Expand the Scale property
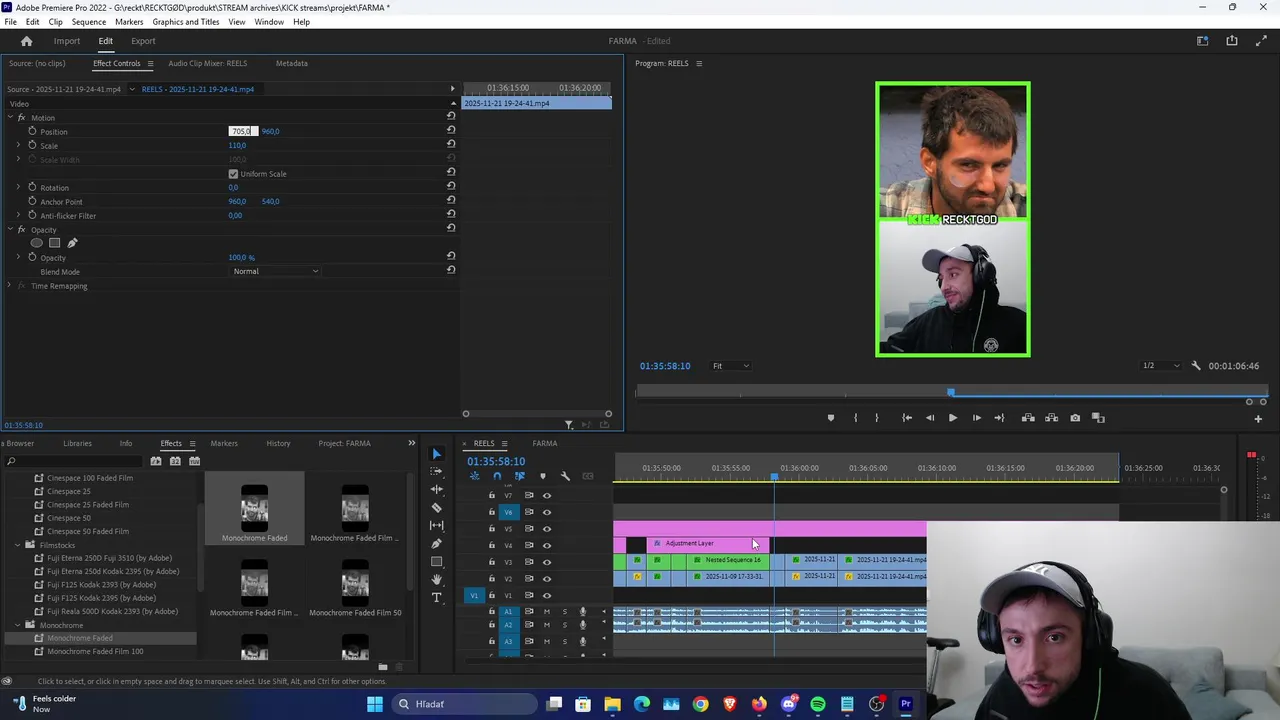The image size is (1280, 720). coord(18,145)
